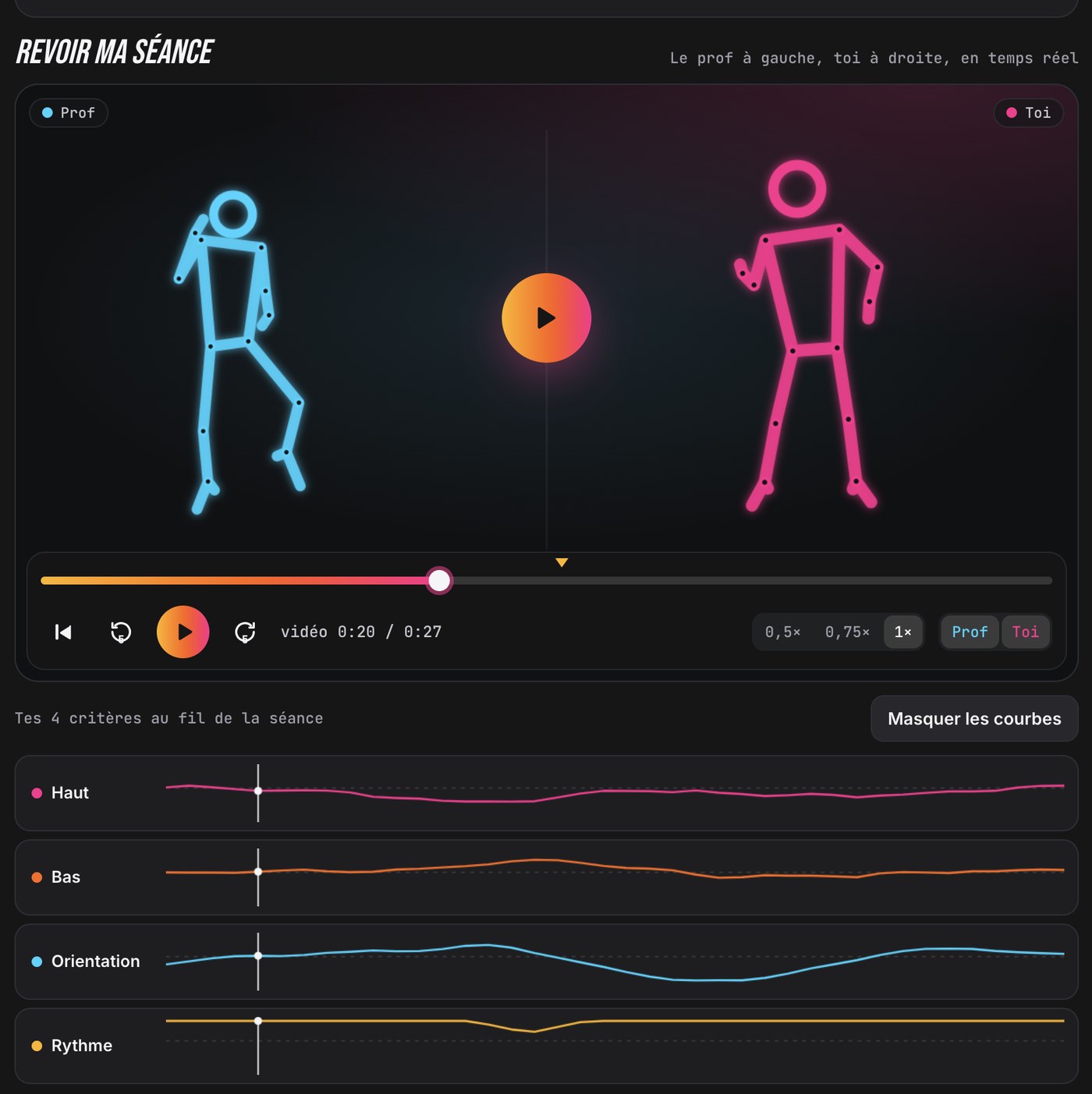Viewport: 1092px width, 1094px height.
Task: Click the blue Prof stick figure
Action: coord(238,351)
